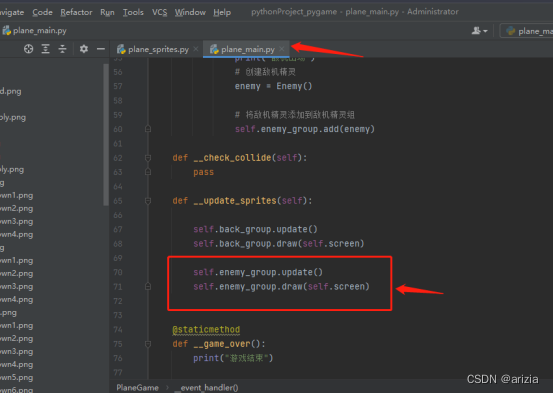Click the Select Opened File target icon
Image resolution: width=554 pixels, height=394 pixels.
(x=29, y=49)
